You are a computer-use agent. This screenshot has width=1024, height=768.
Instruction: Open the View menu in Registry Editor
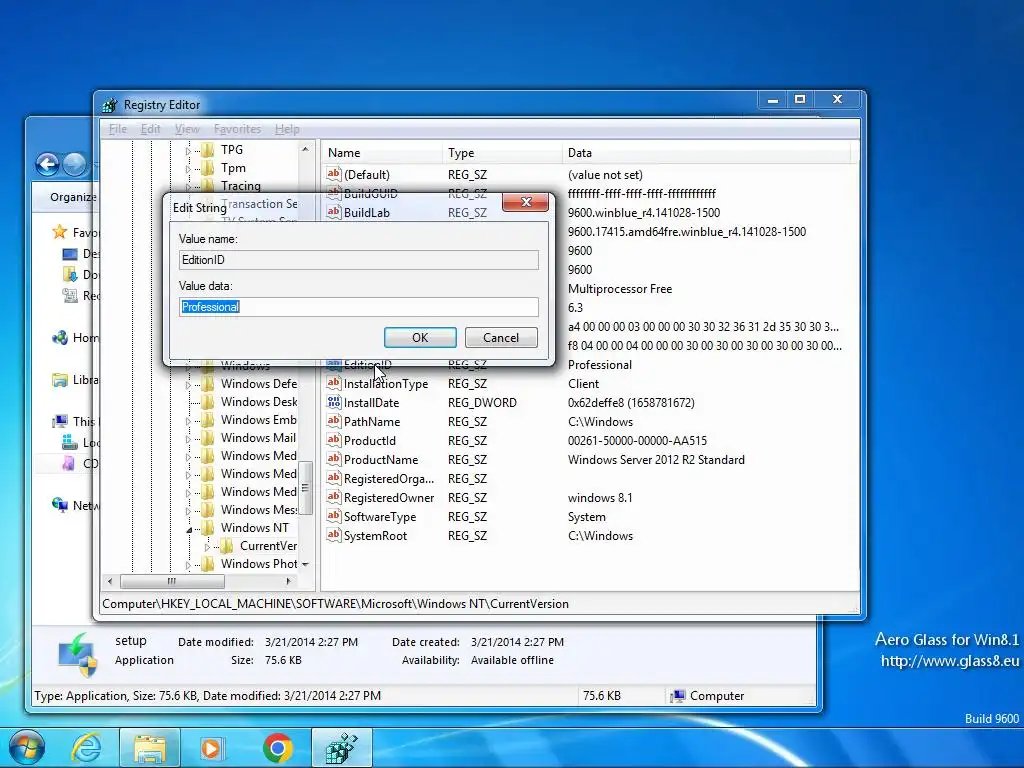point(187,129)
